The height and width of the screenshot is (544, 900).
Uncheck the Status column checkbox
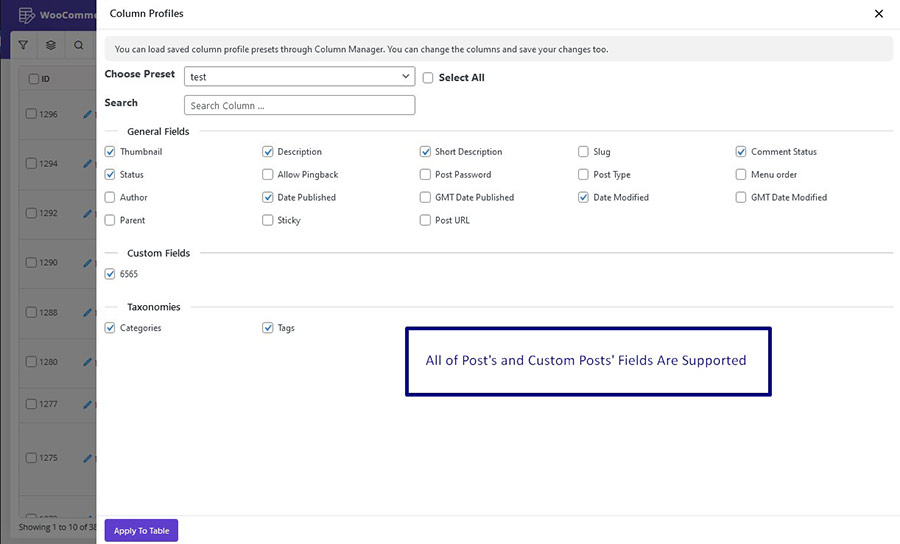pos(110,174)
